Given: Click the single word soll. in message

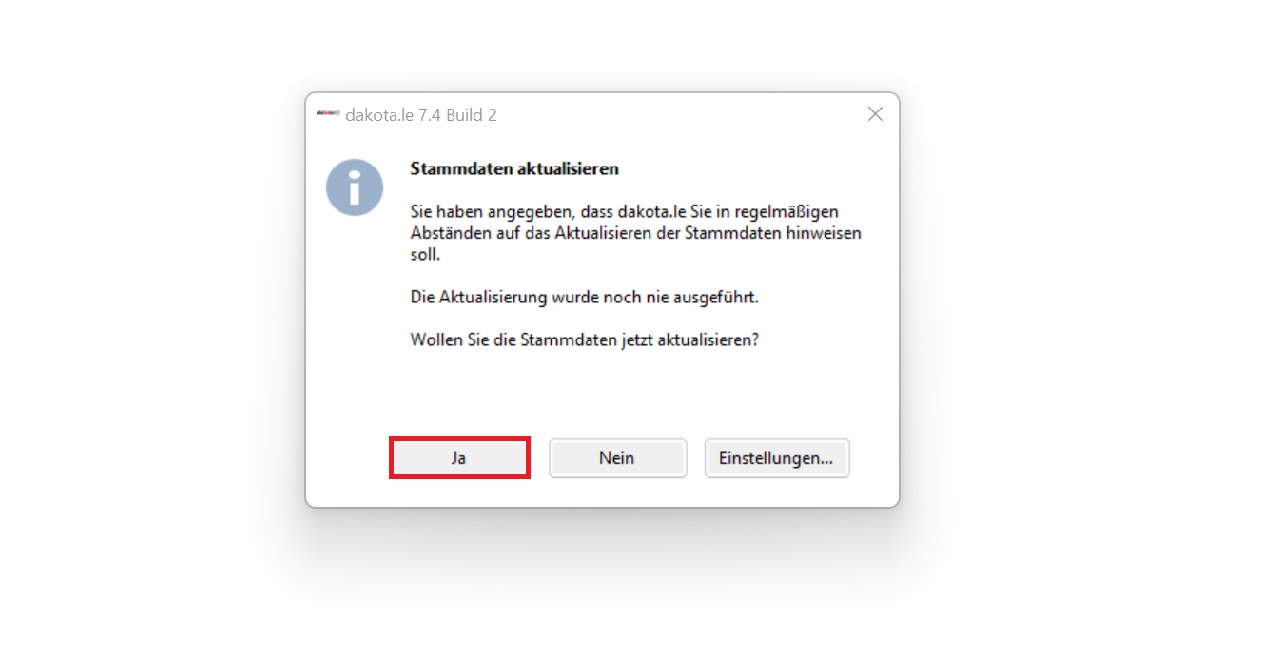Looking at the screenshot, I should 423,255.
